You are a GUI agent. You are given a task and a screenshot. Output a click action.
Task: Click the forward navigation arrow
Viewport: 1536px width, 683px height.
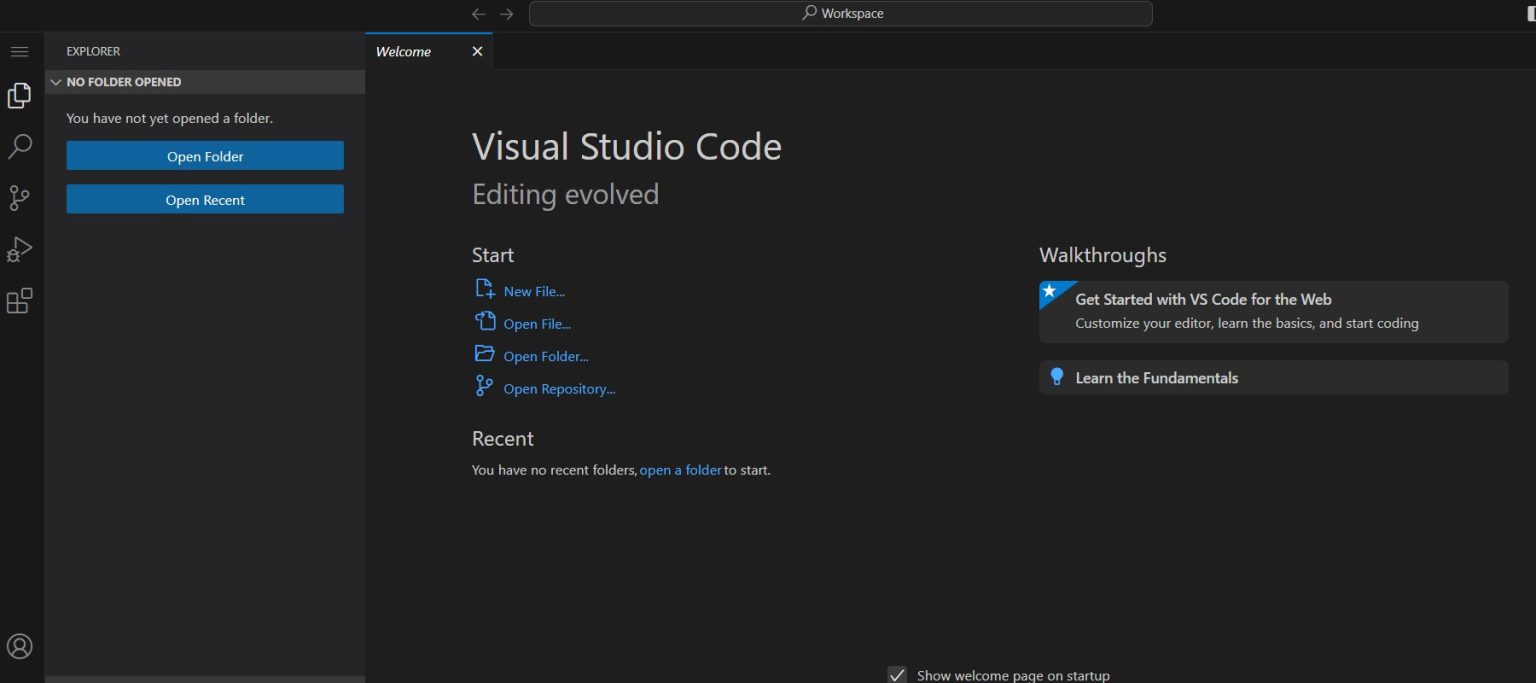[x=506, y=13]
